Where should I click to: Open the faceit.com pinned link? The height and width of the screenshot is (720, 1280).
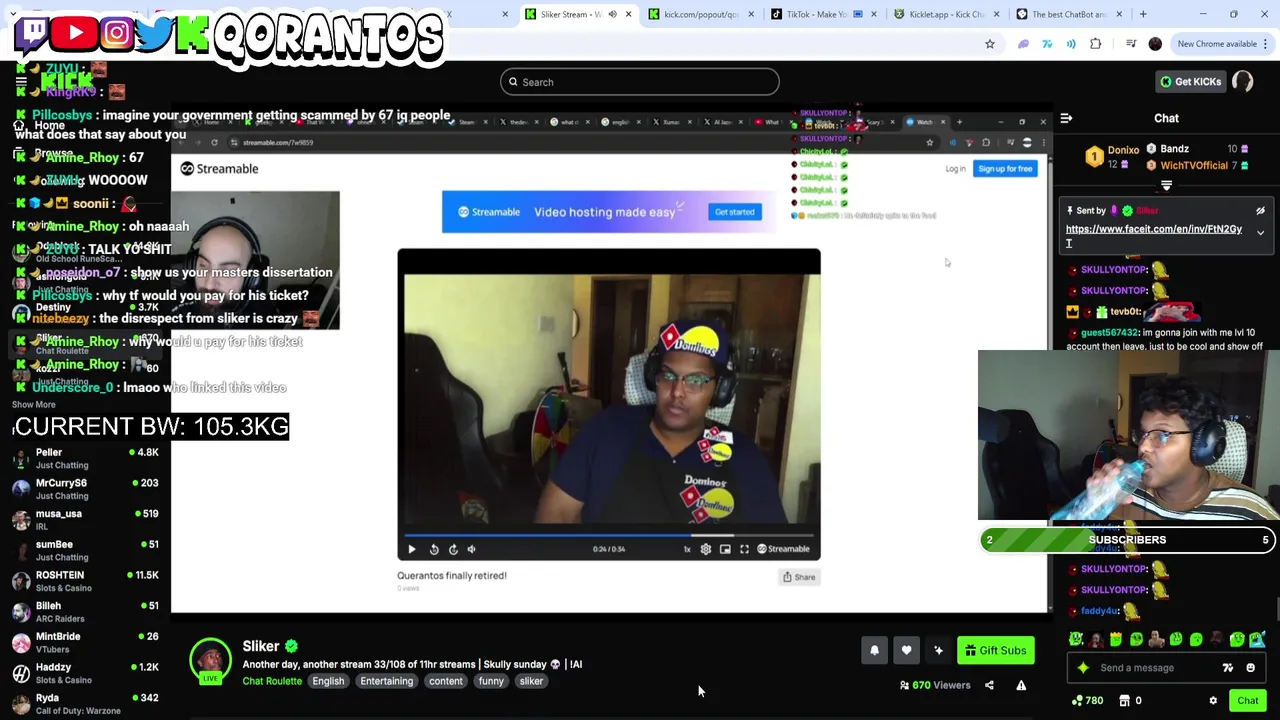[x=1154, y=235]
